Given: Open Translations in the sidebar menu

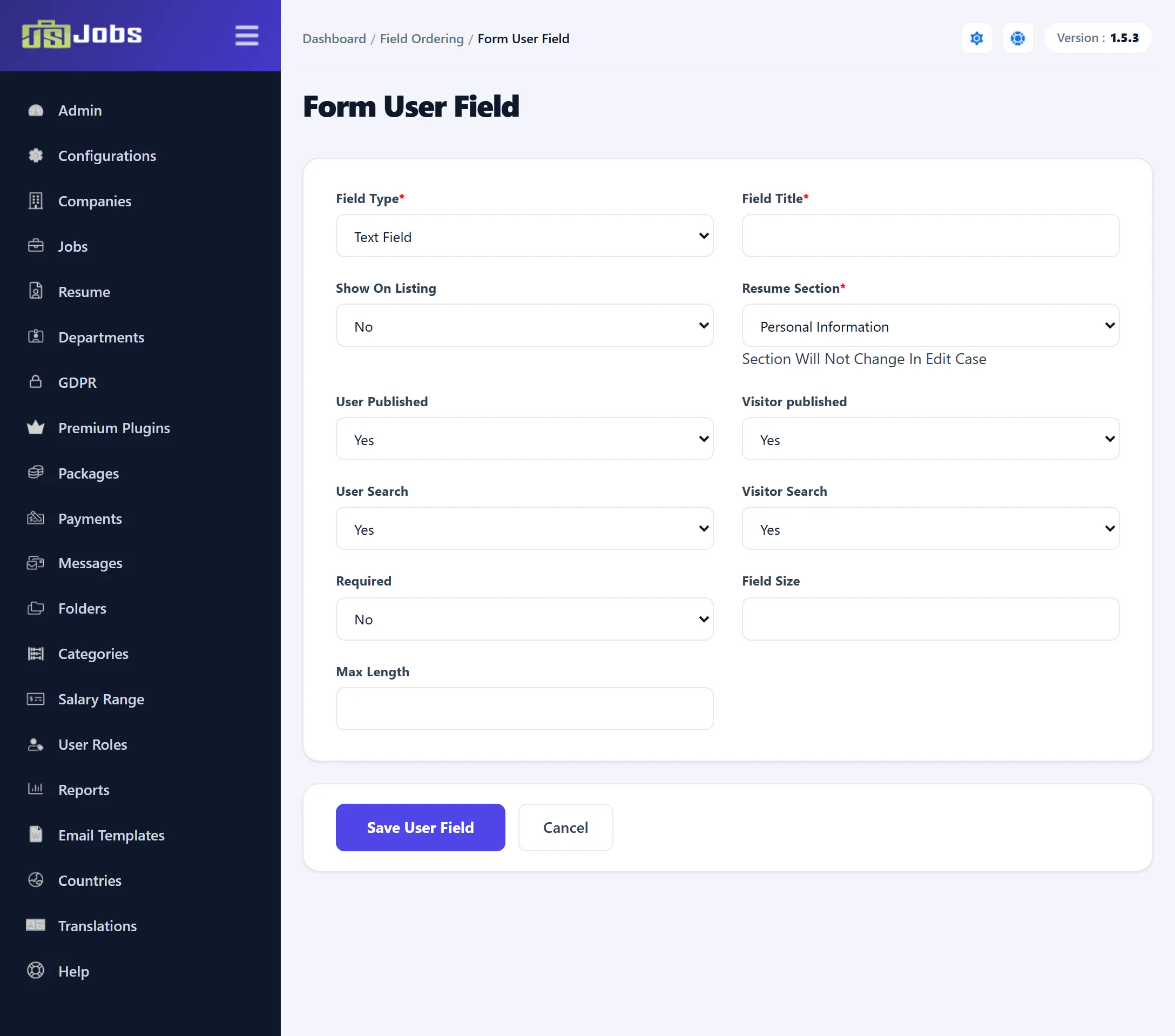Looking at the screenshot, I should (x=97, y=927).
